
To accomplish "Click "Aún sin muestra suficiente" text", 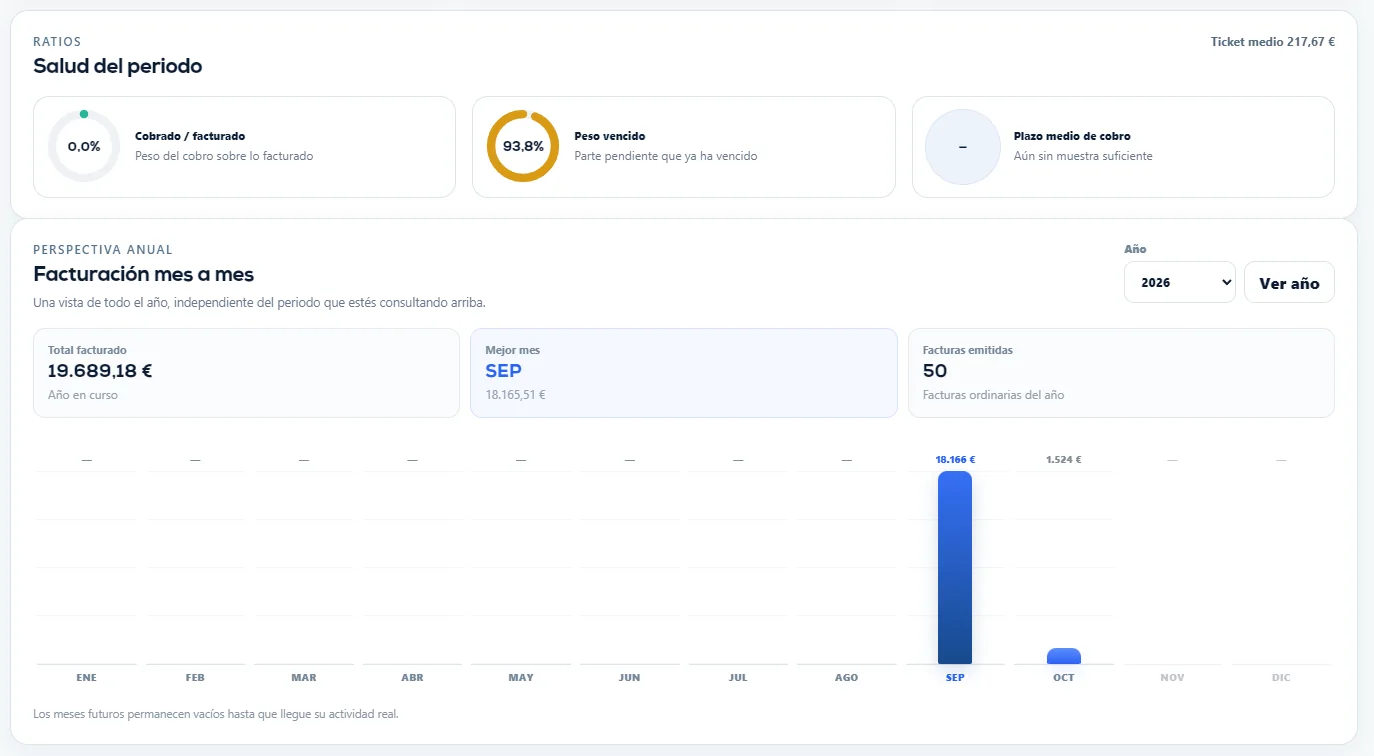I will point(1083,156).
